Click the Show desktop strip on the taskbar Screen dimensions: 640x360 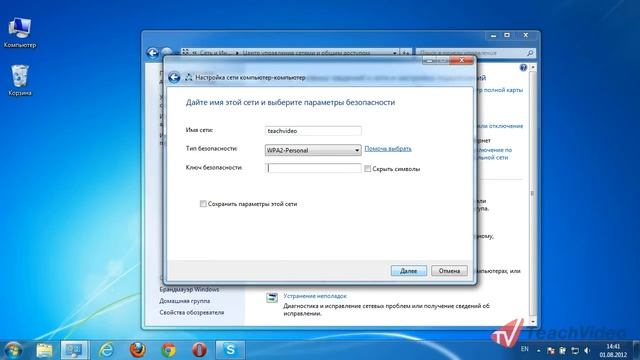point(636,350)
